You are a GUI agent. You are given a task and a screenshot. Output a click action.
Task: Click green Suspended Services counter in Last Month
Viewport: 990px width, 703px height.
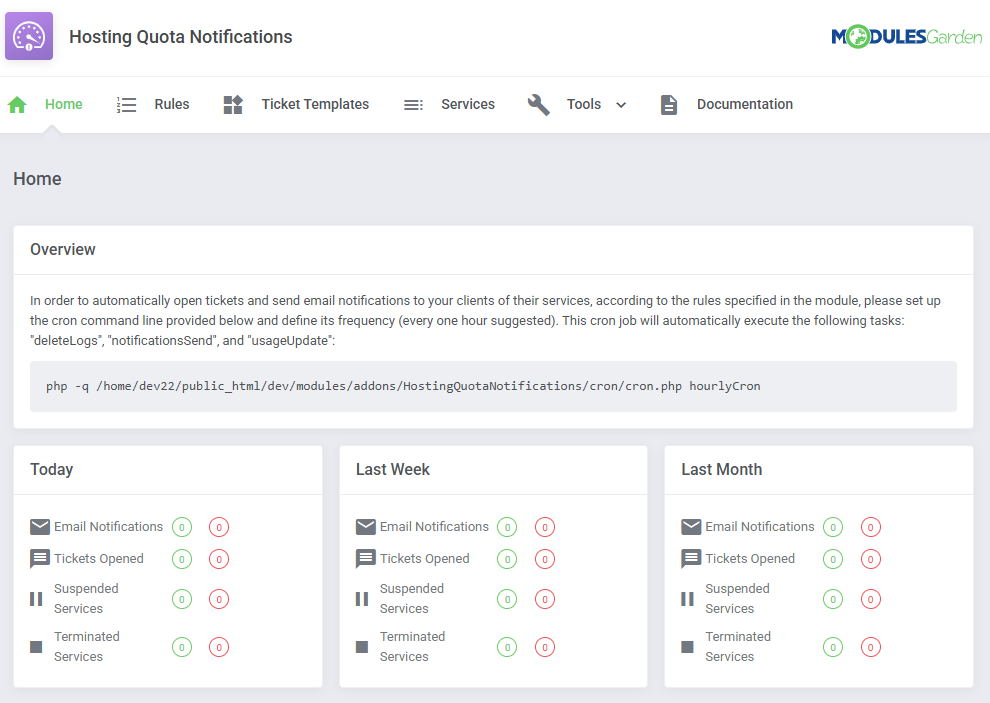(833, 599)
